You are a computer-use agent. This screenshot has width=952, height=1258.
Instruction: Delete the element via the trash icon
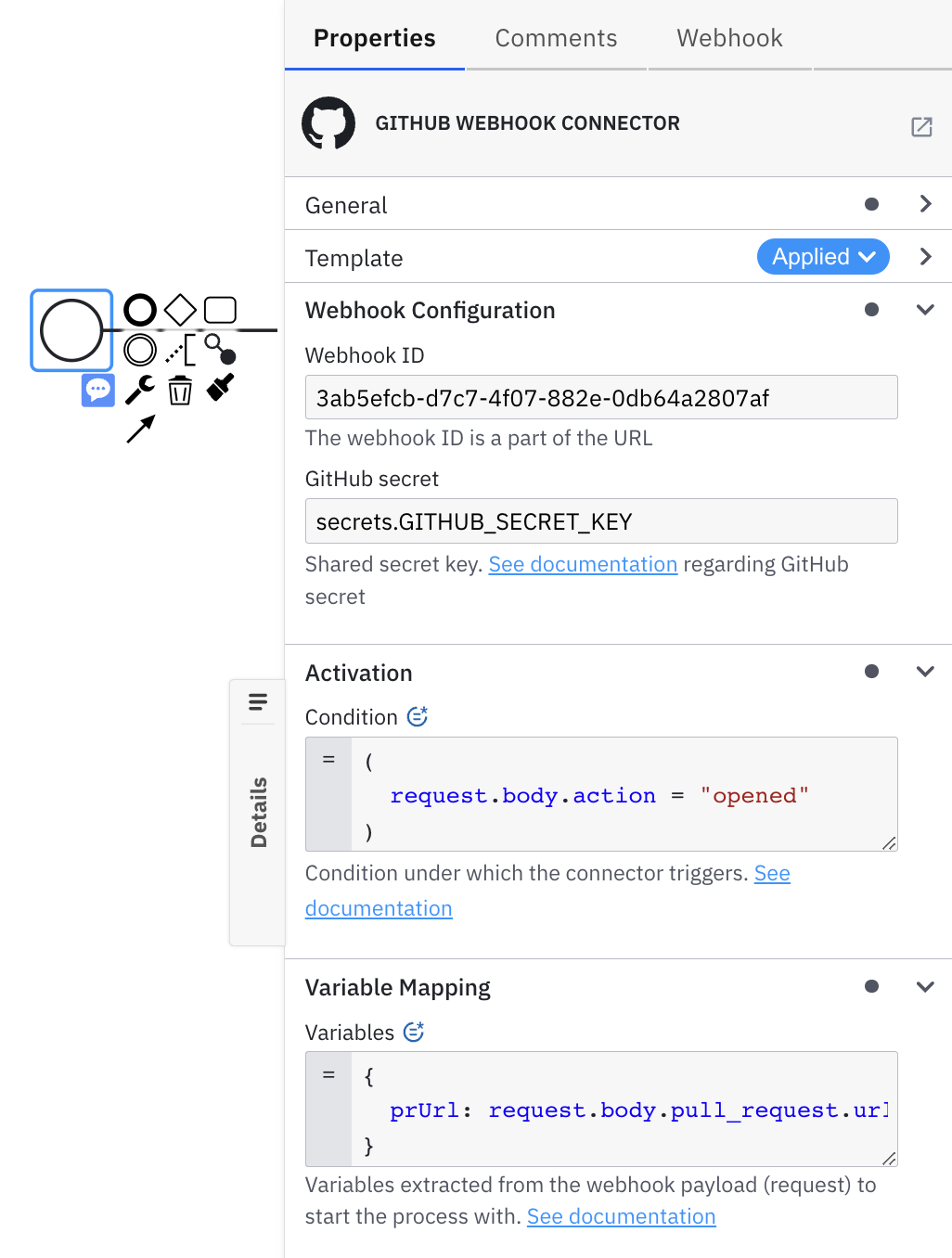coord(179,390)
